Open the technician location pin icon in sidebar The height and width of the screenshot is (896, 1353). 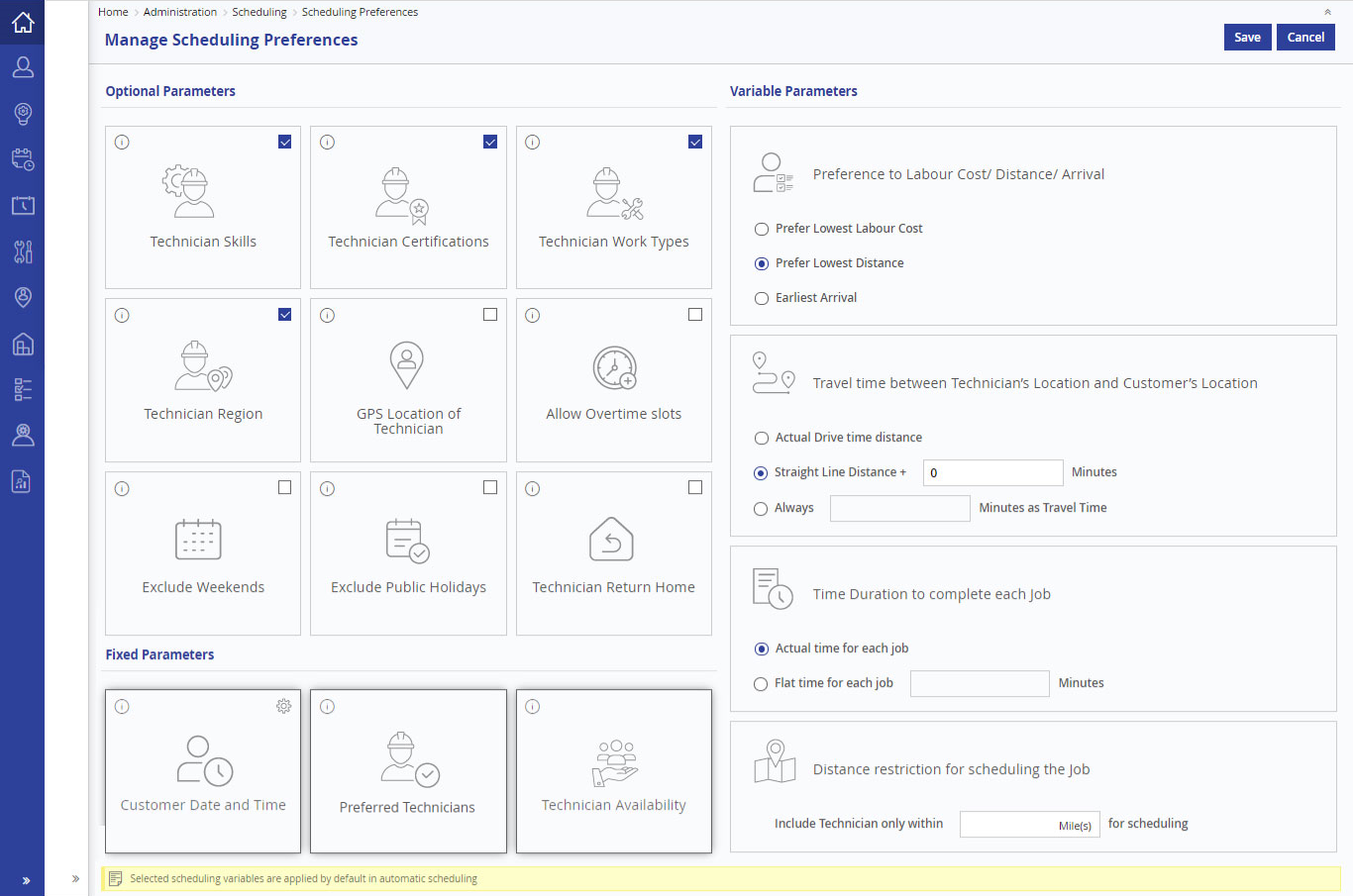coord(23,297)
